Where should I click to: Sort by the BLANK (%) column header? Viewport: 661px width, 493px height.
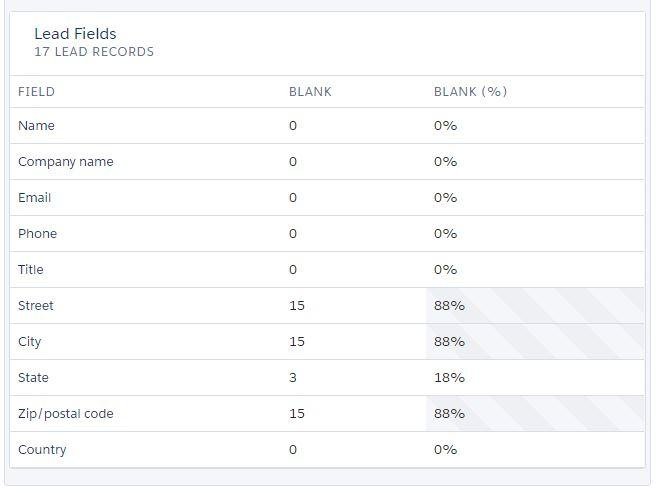(x=470, y=92)
